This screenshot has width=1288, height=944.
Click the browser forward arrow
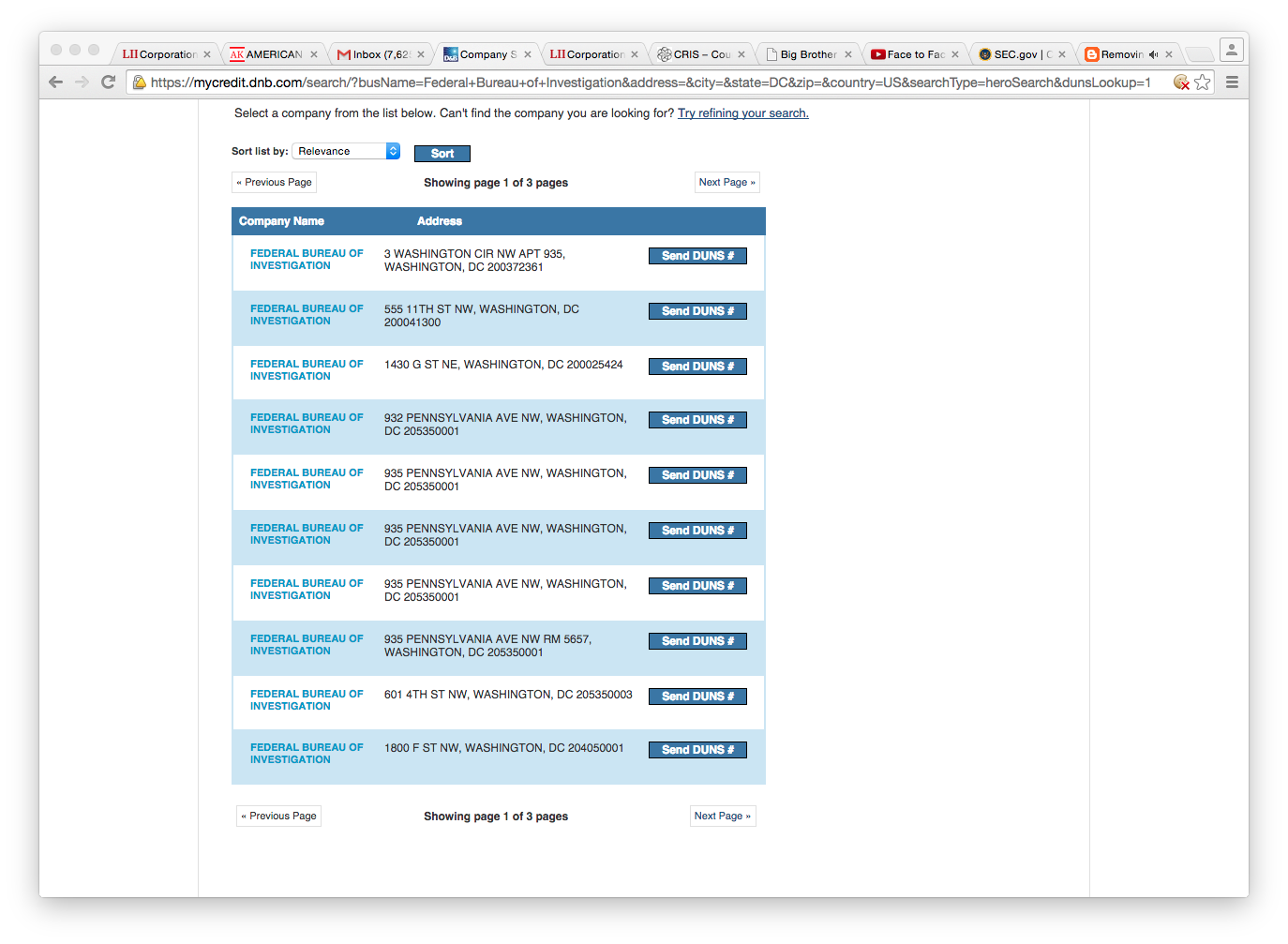pos(82,82)
